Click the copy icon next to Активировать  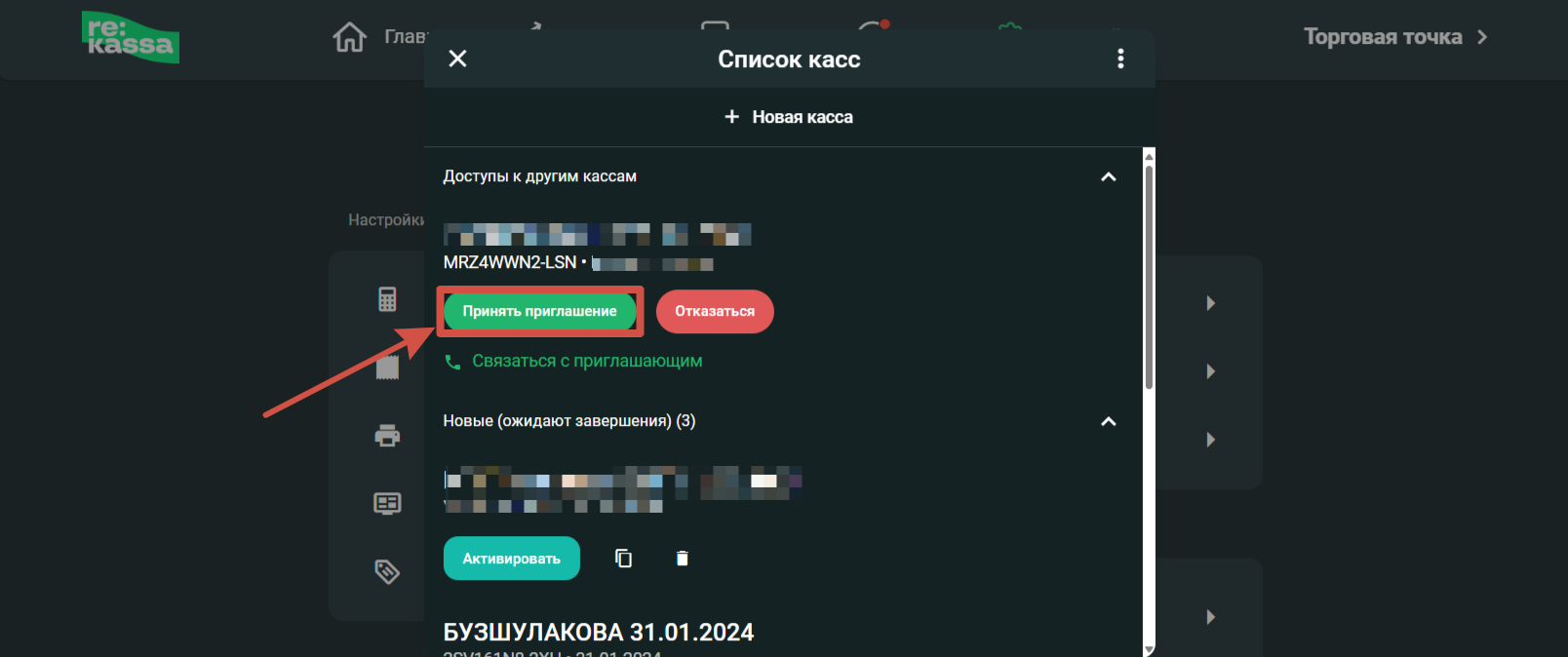[623, 559]
